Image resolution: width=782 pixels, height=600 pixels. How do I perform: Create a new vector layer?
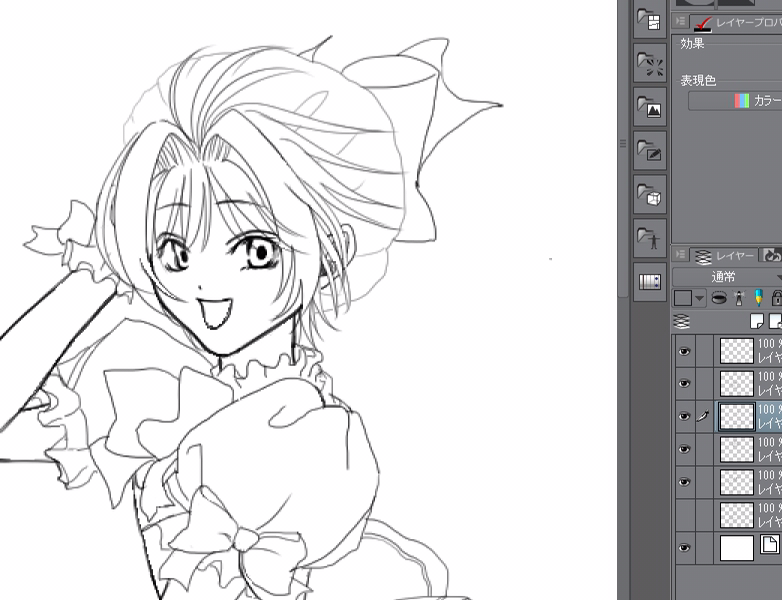coord(776,321)
